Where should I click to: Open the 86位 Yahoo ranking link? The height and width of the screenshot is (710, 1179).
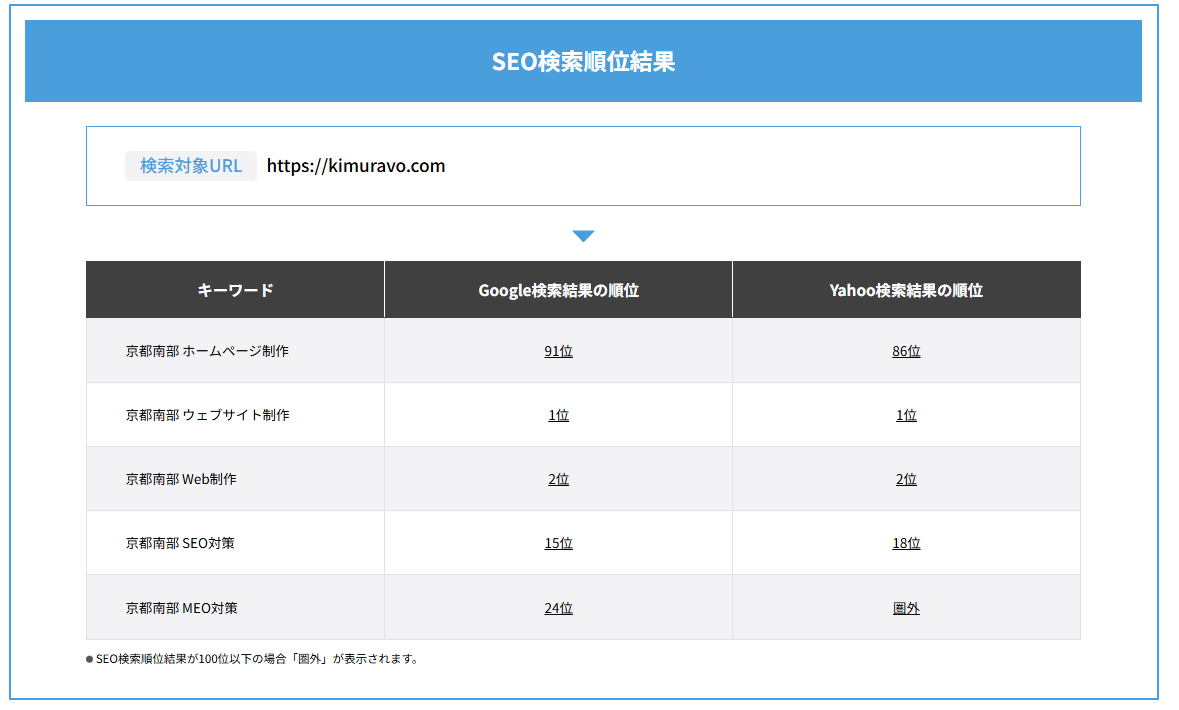click(906, 350)
